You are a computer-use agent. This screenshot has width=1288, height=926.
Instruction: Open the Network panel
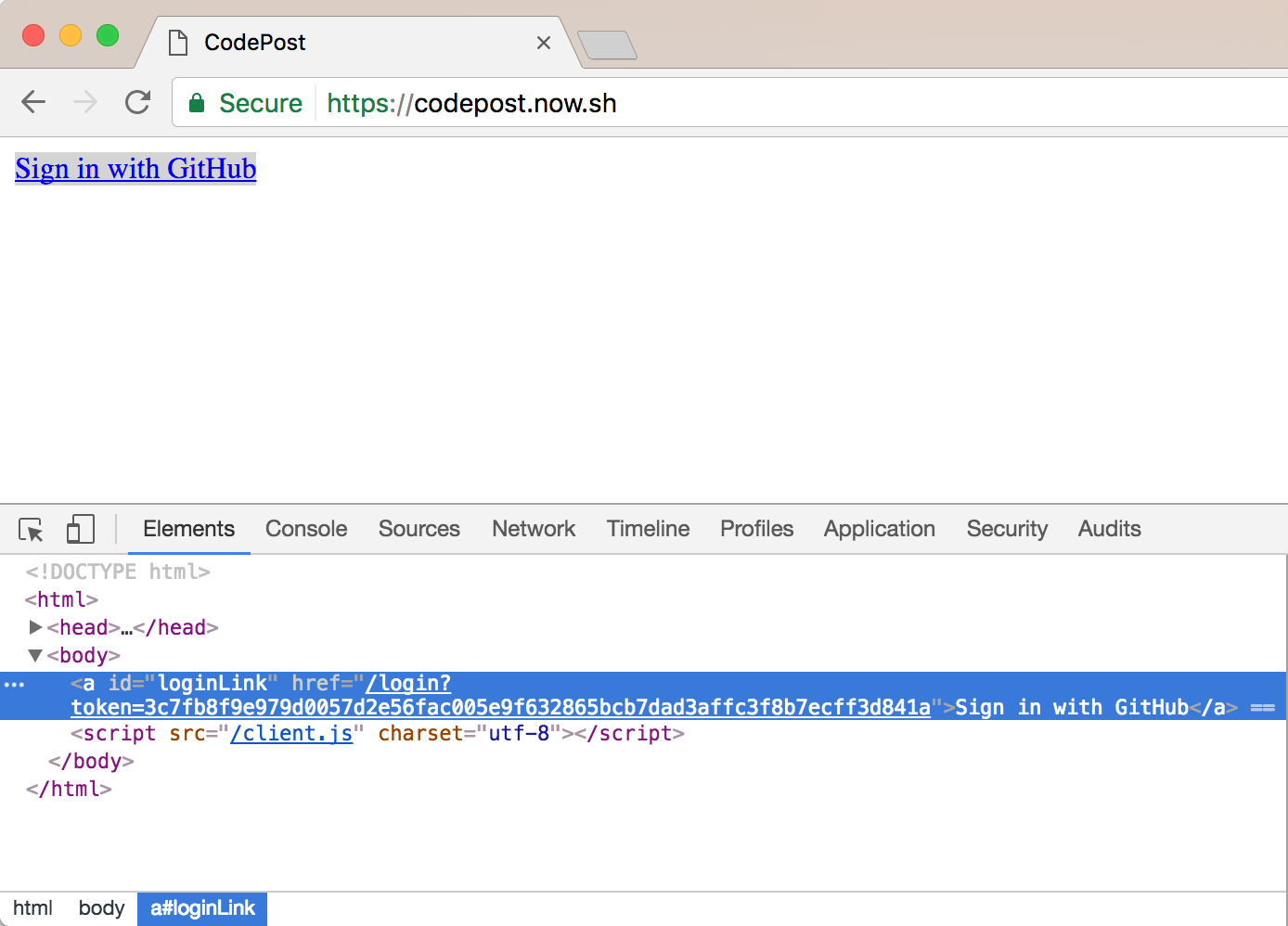coord(534,529)
